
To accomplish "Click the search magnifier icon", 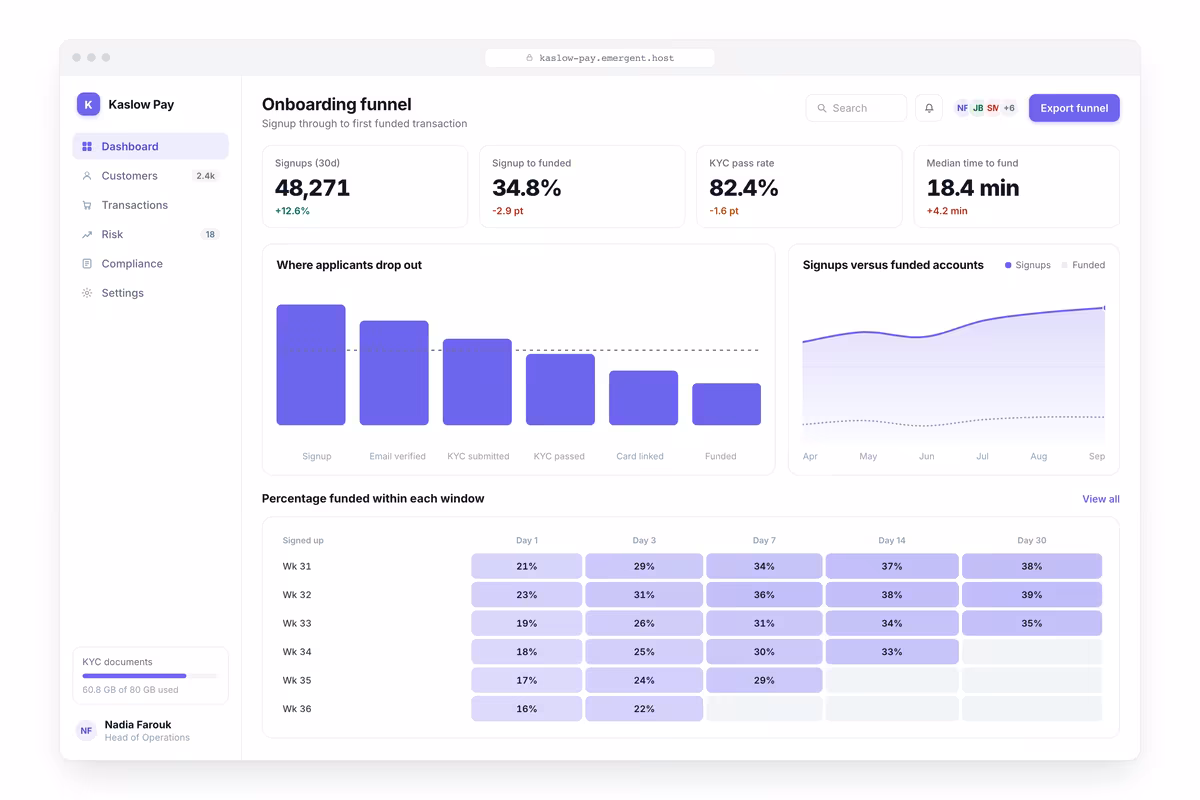I will click(x=822, y=108).
